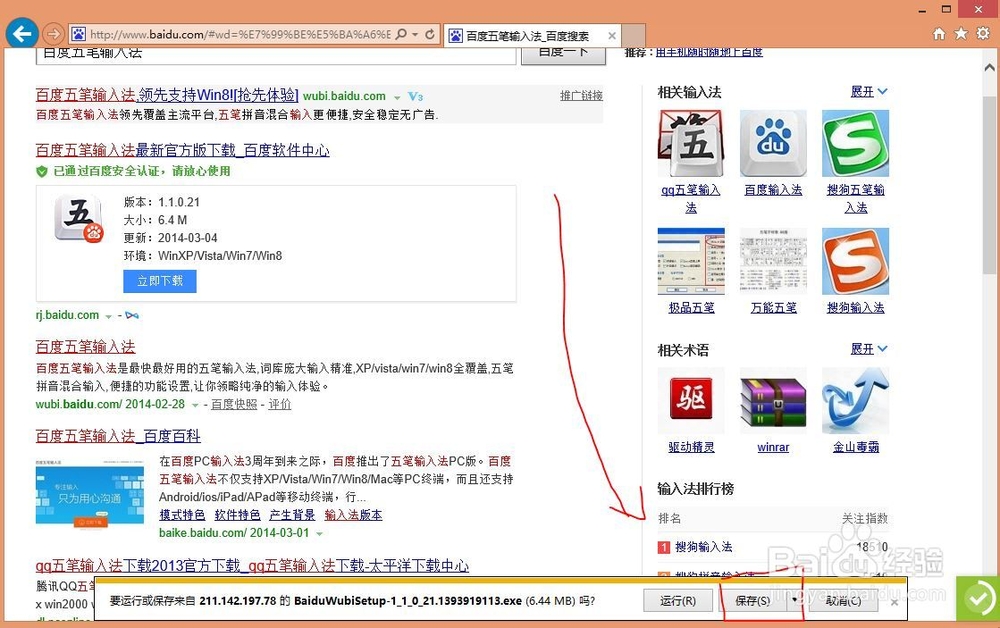Switch to the 百度五笔输入法_百度搜索 tab

point(527,36)
